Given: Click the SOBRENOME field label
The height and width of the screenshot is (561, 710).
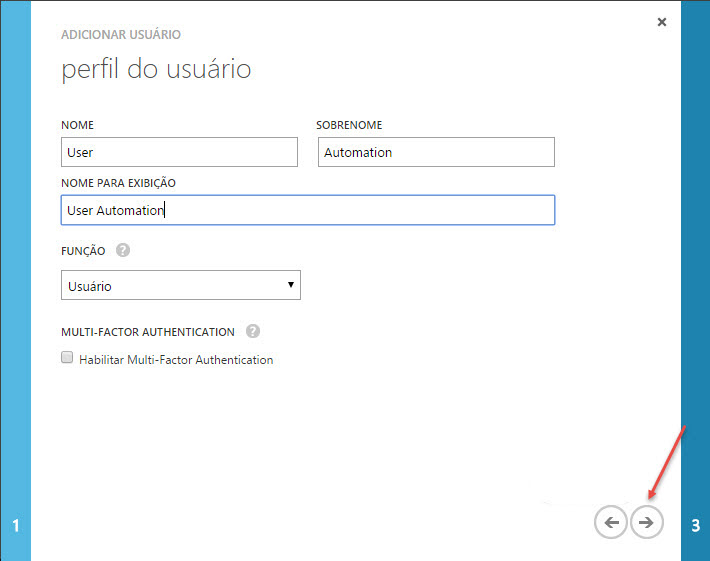Looking at the screenshot, I should click(349, 125).
